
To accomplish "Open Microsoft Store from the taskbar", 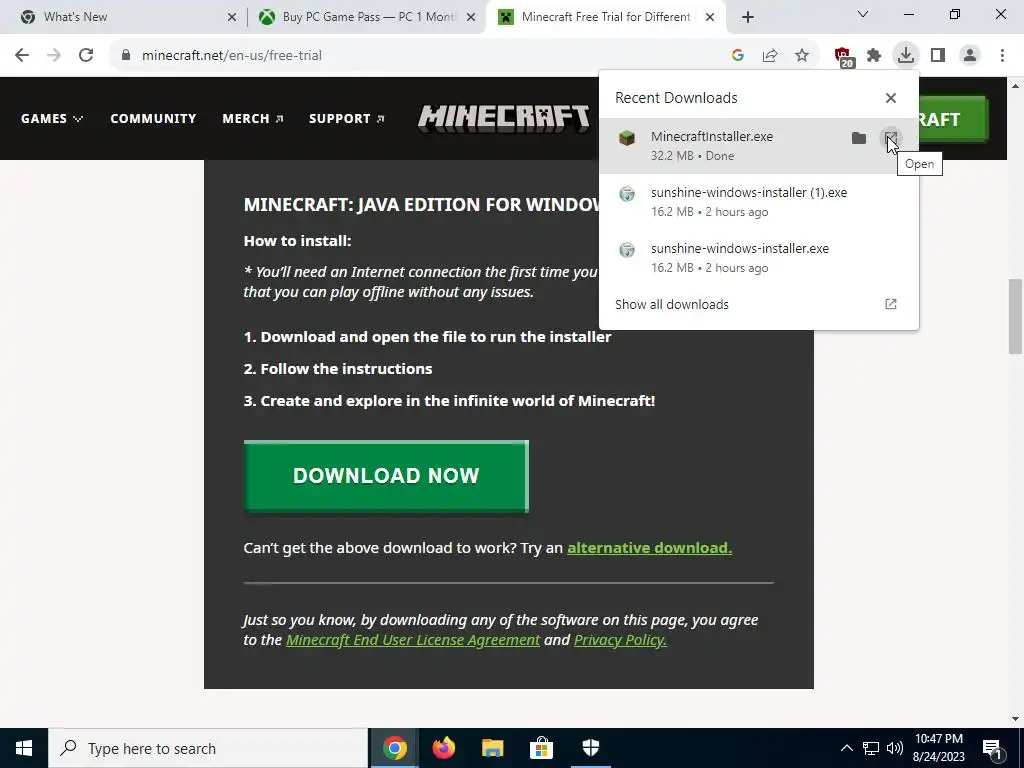I will (x=541, y=748).
